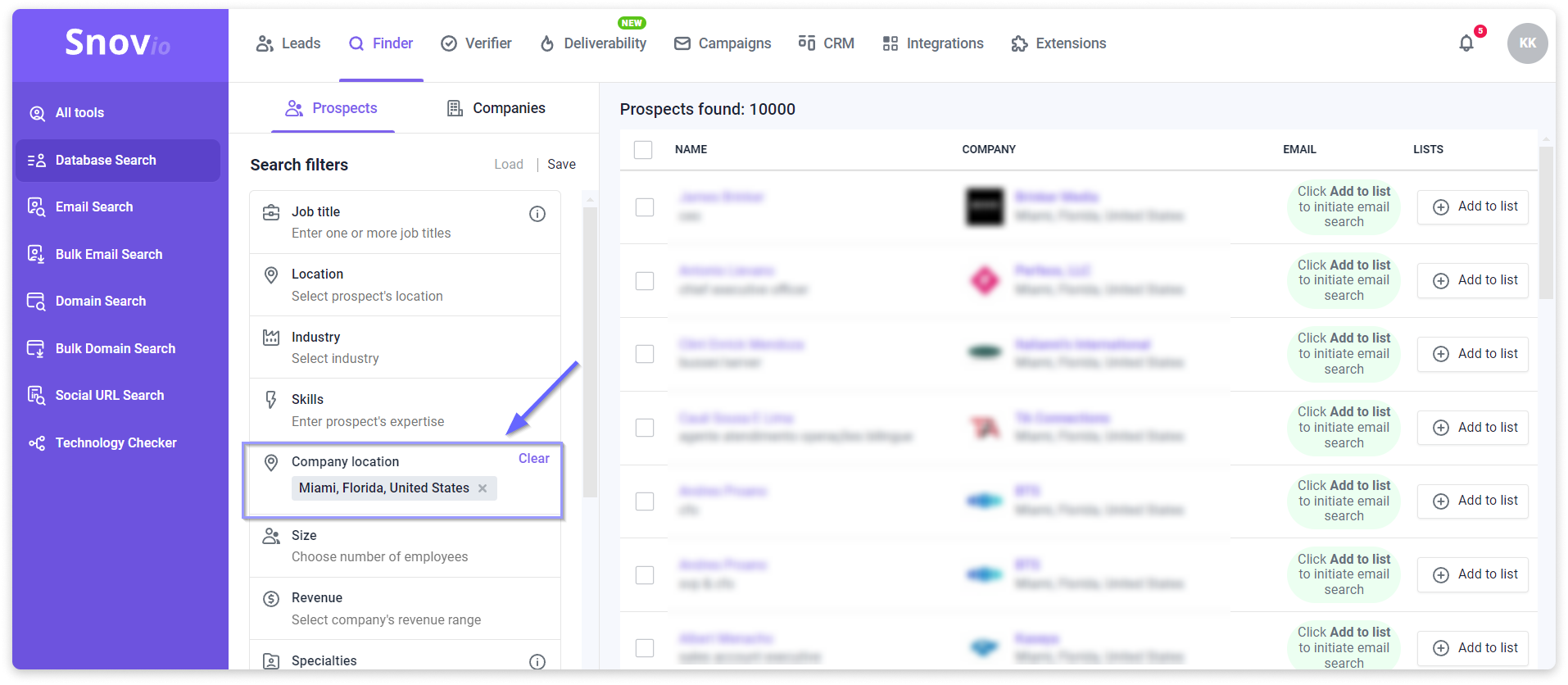Check the first prospect row checkbox
This screenshot has height=685, width=1568.
pos(645,207)
